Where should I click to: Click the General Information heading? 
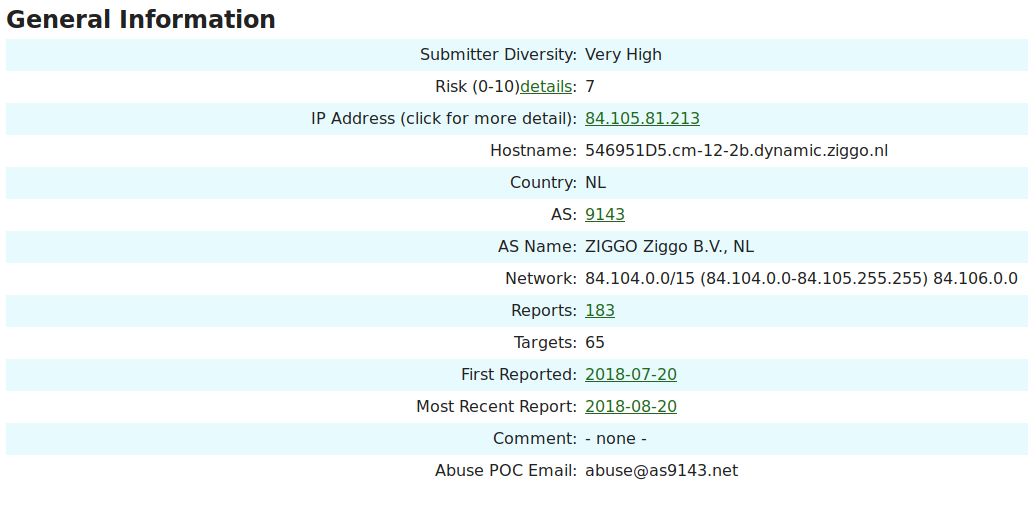[141, 19]
